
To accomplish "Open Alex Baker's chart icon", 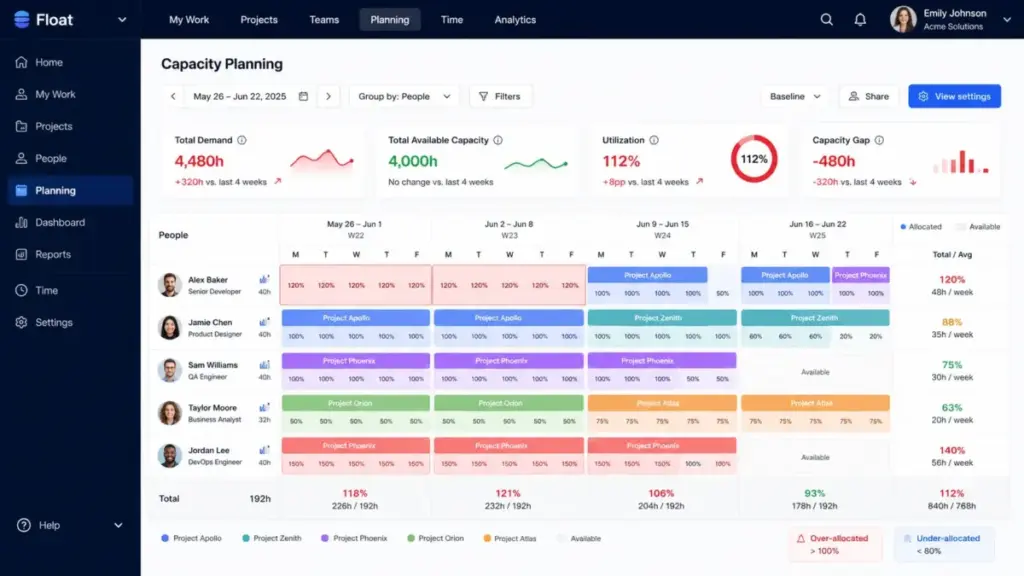I will [264, 280].
